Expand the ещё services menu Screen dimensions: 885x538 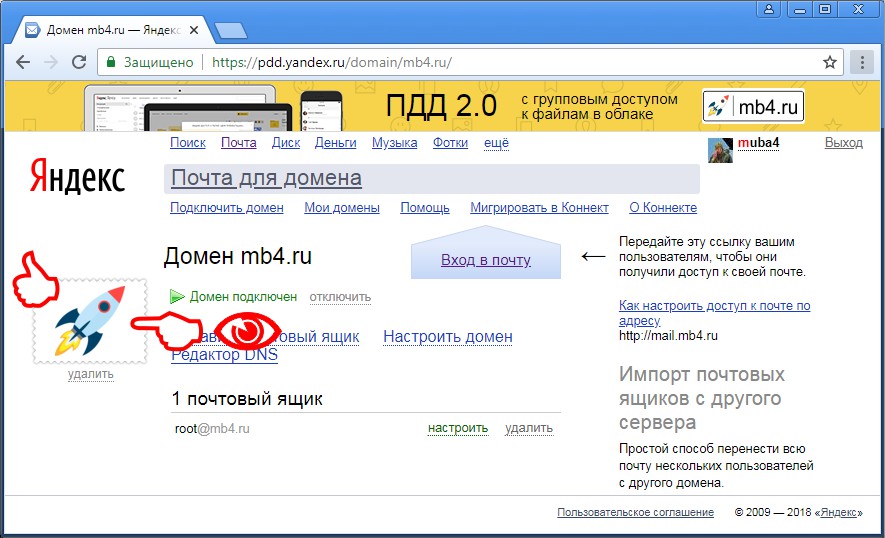point(496,143)
